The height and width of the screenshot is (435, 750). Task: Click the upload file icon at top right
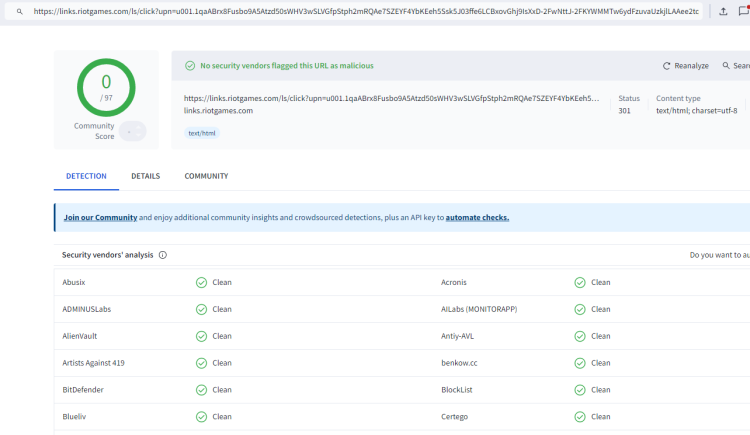723,11
